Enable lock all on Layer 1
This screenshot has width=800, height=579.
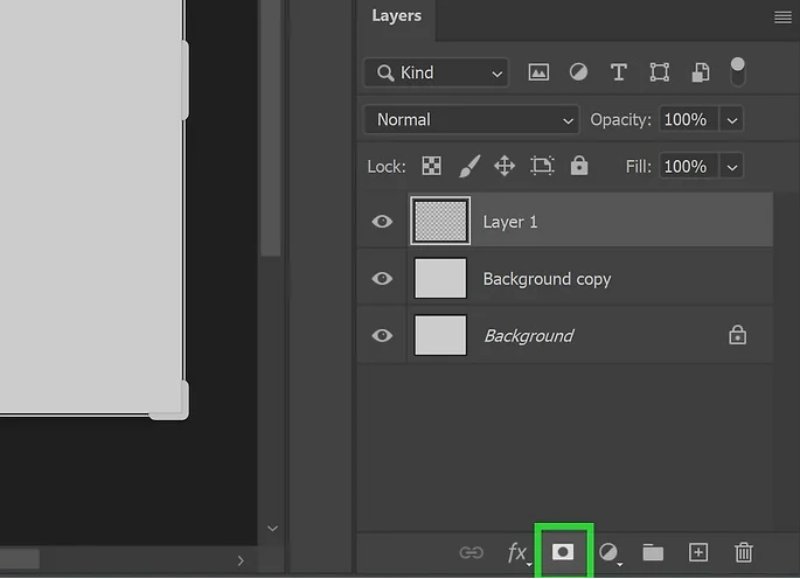pos(579,166)
